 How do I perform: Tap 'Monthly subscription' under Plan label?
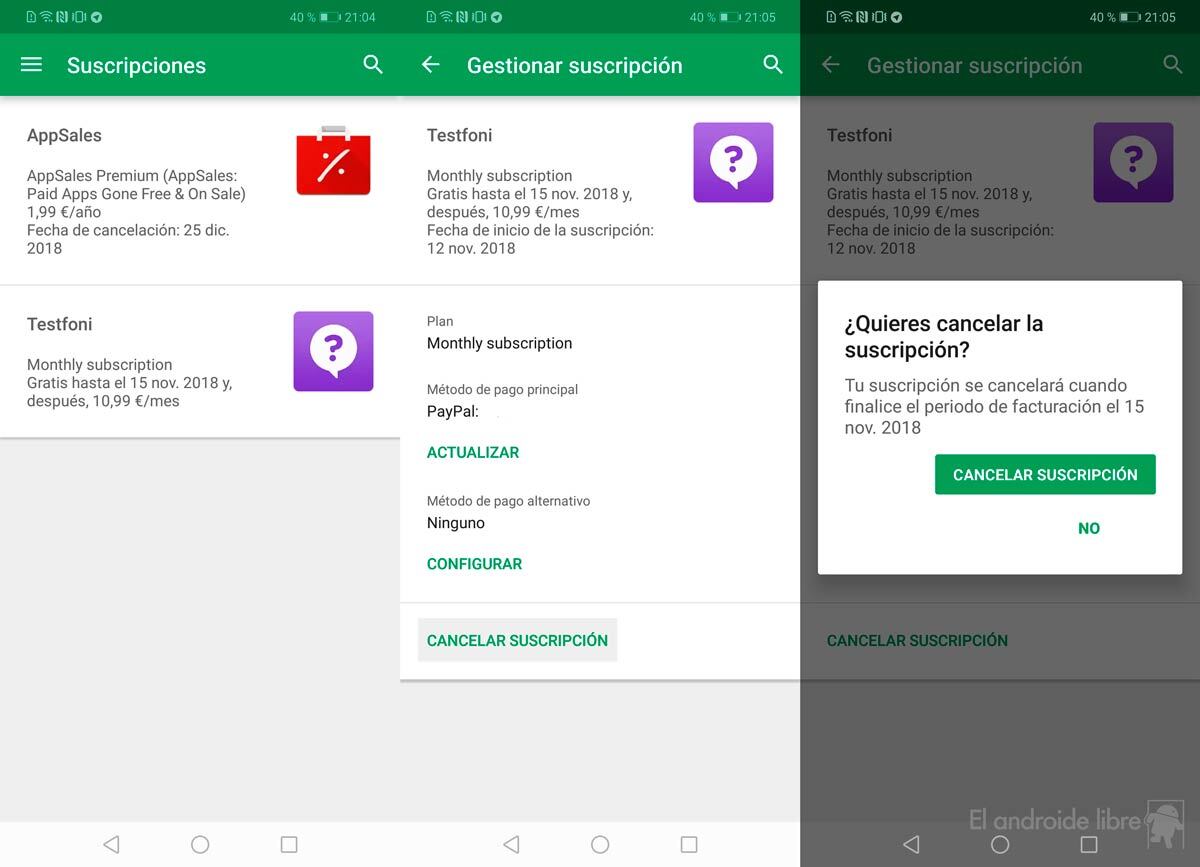pos(499,343)
